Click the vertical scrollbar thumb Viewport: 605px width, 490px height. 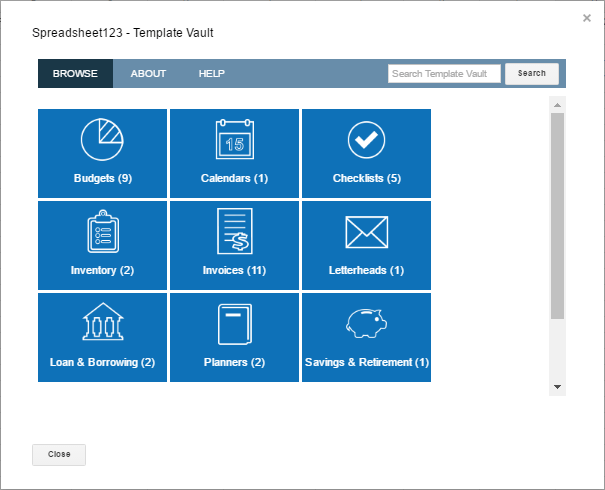557,216
